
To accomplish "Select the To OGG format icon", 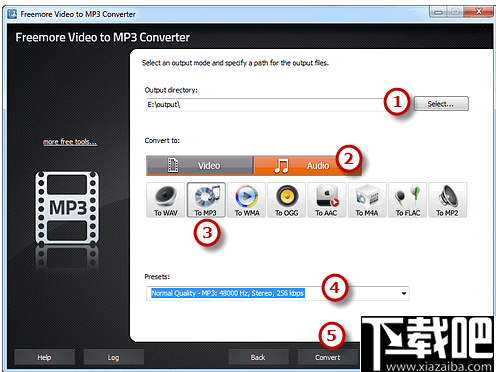I will [x=287, y=200].
